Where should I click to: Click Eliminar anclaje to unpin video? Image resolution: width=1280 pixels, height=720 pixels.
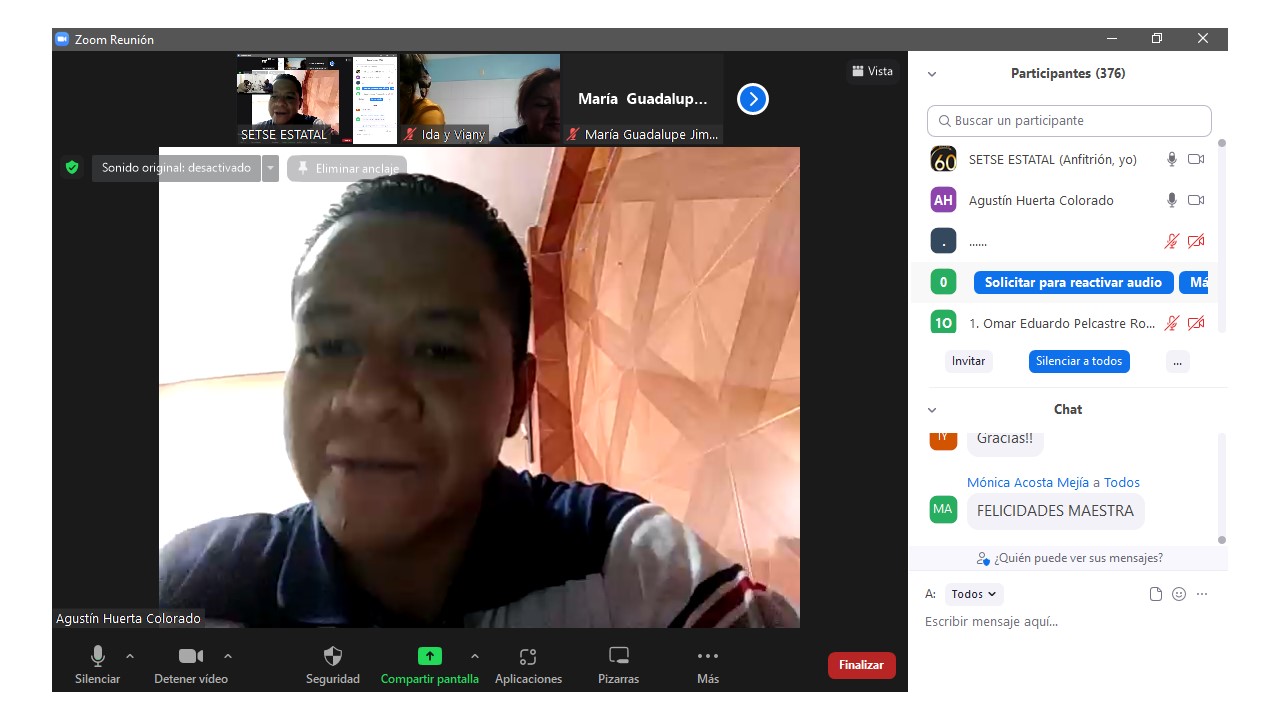click(x=347, y=168)
